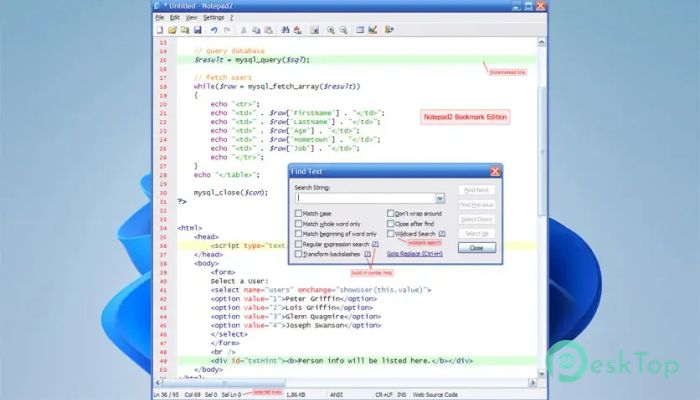Image resolution: width=700 pixels, height=400 pixels.
Task: Open the Settings menu
Action: coord(213,17)
